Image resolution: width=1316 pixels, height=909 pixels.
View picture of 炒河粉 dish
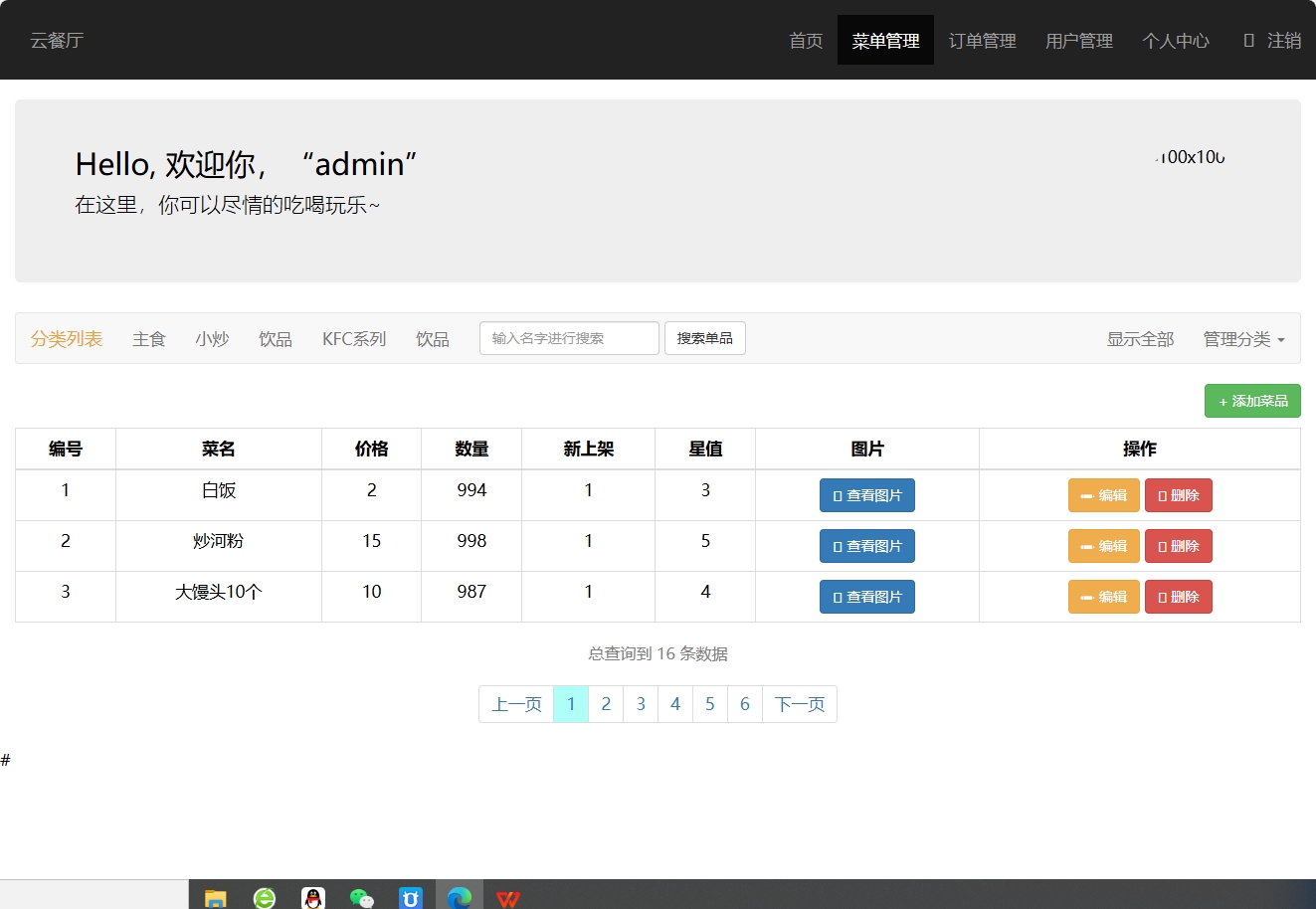click(x=866, y=546)
